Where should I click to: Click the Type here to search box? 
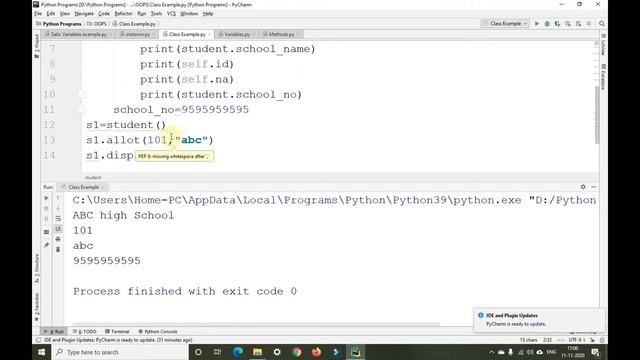pyautogui.click(x=120, y=352)
